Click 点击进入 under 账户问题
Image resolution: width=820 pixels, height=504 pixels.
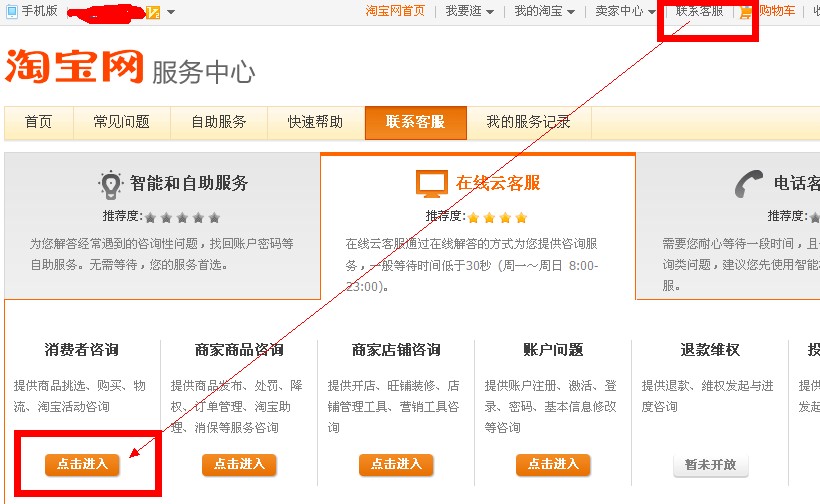553,464
